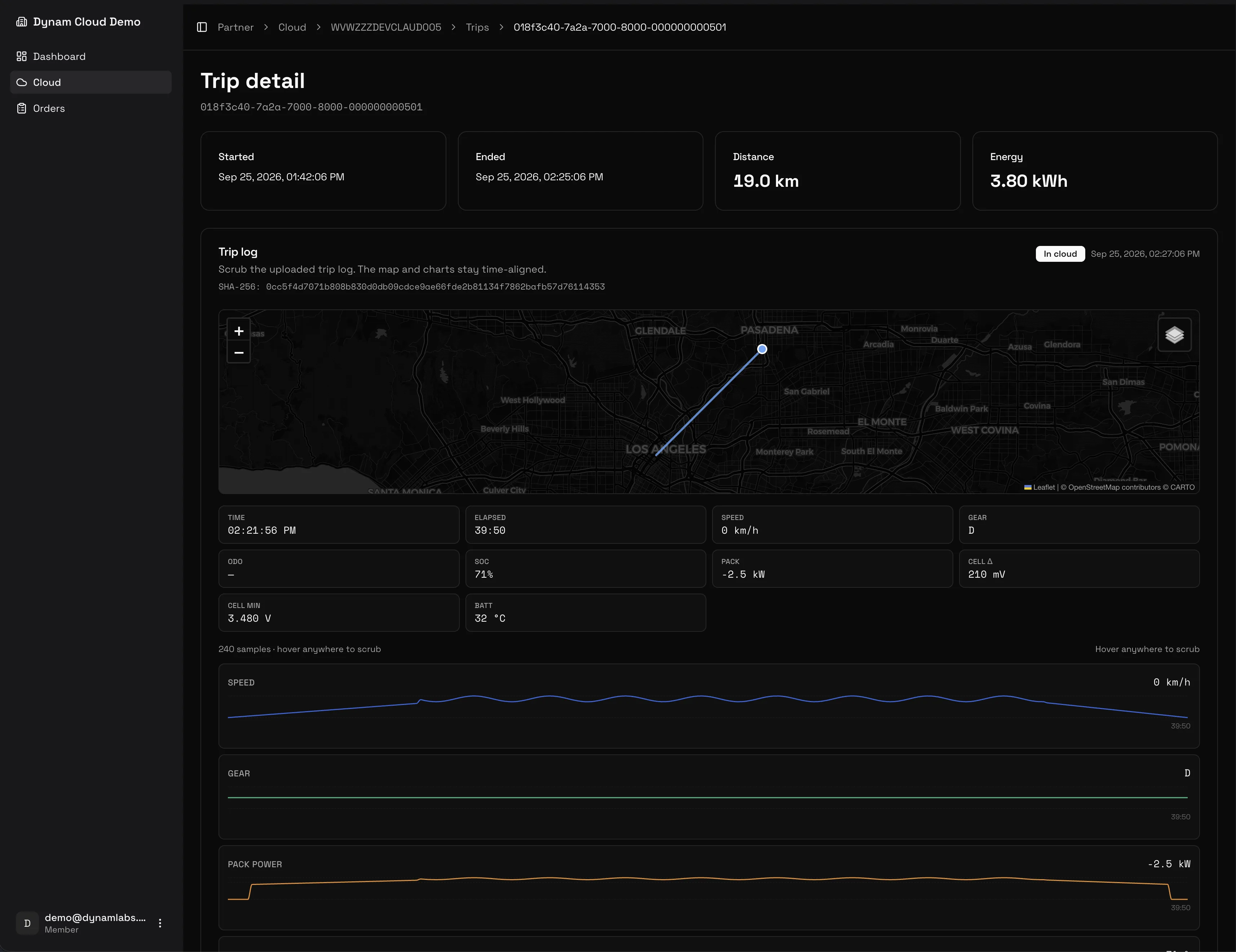The width and height of the screenshot is (1236, 952).
Task: Click the Cloud icon in sidebar
Action: [x=22, y=83]
